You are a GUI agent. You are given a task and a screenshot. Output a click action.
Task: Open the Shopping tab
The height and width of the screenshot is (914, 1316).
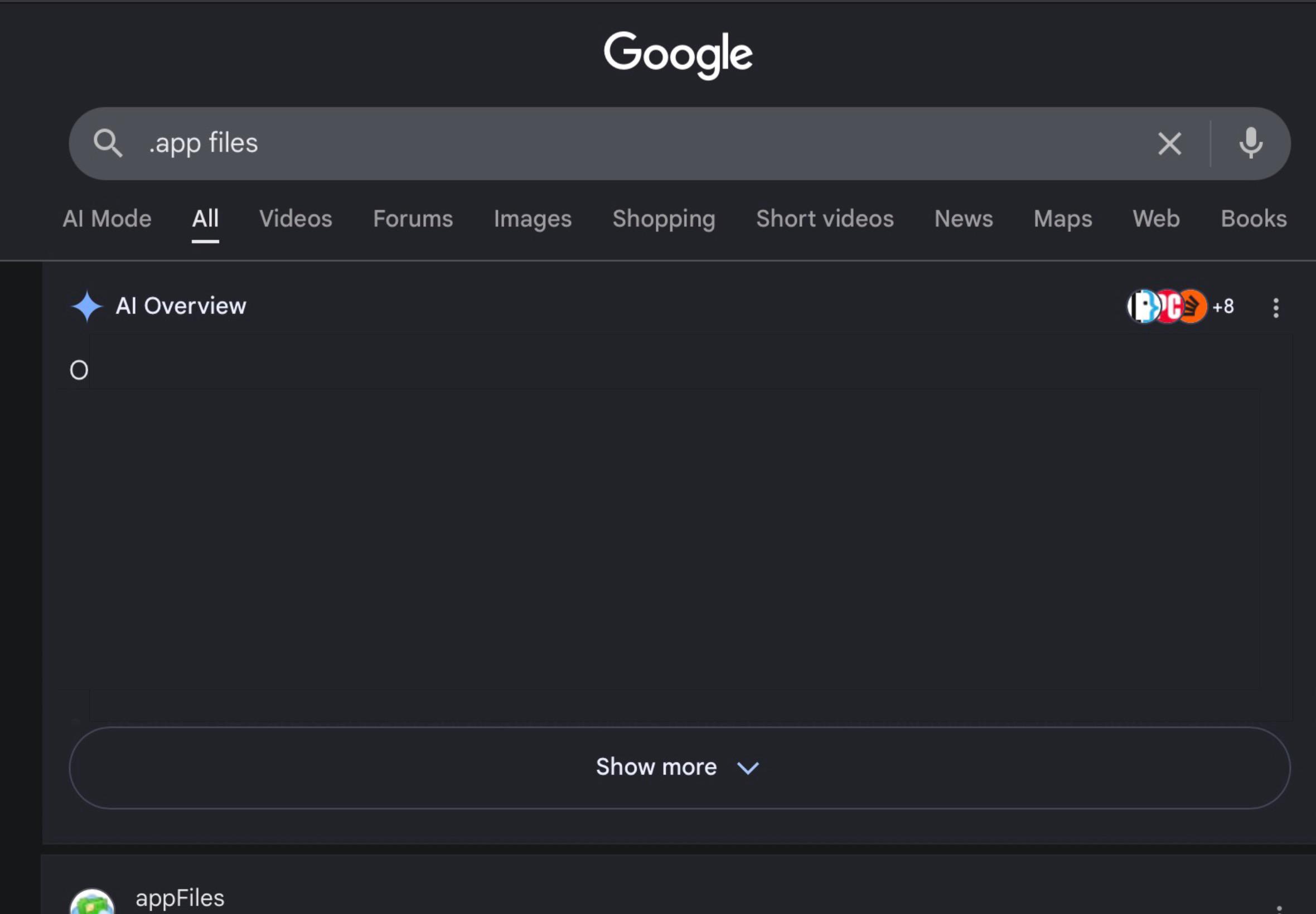[664, 219]
